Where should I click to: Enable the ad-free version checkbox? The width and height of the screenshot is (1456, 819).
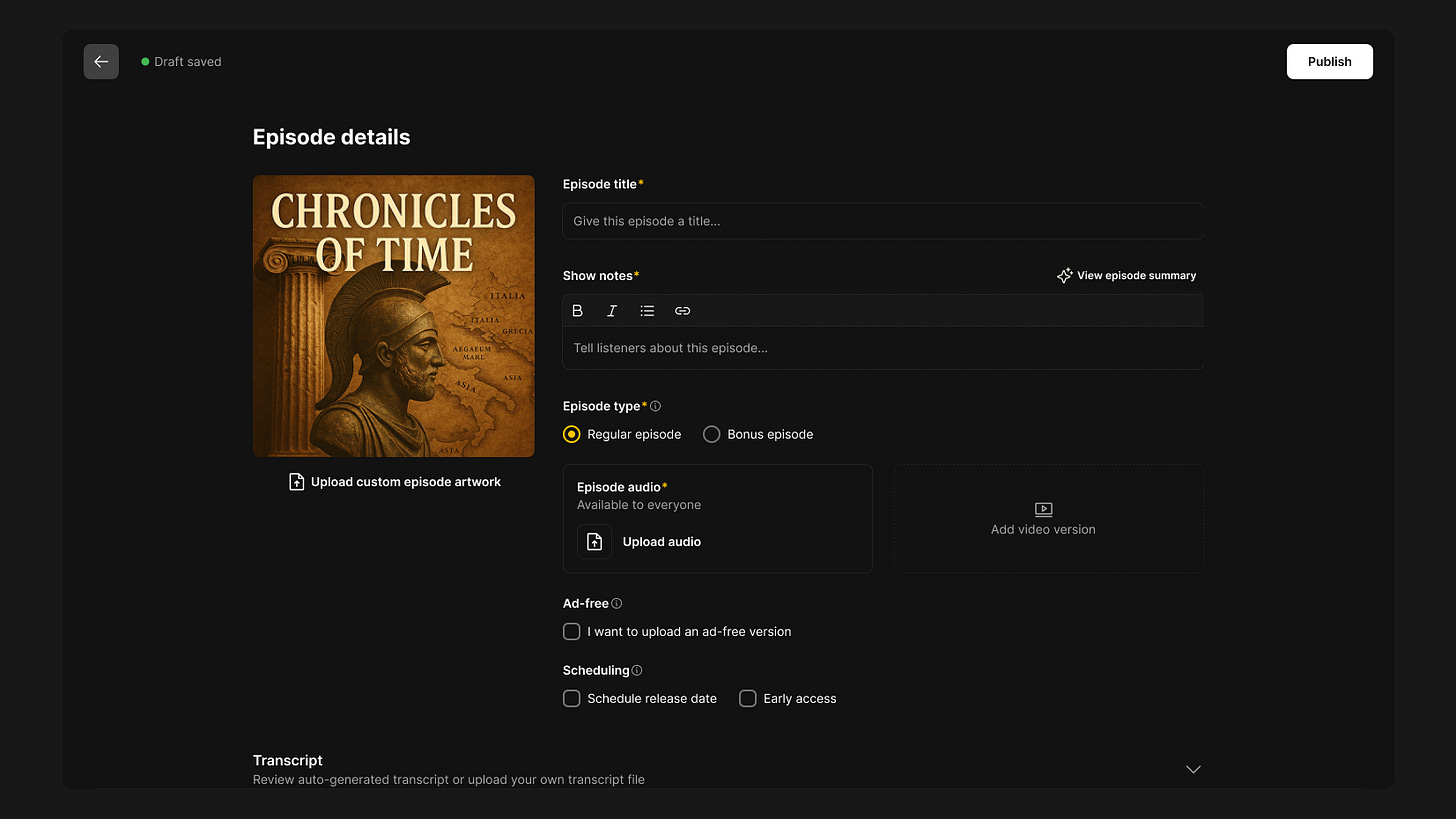coord(572,632)
